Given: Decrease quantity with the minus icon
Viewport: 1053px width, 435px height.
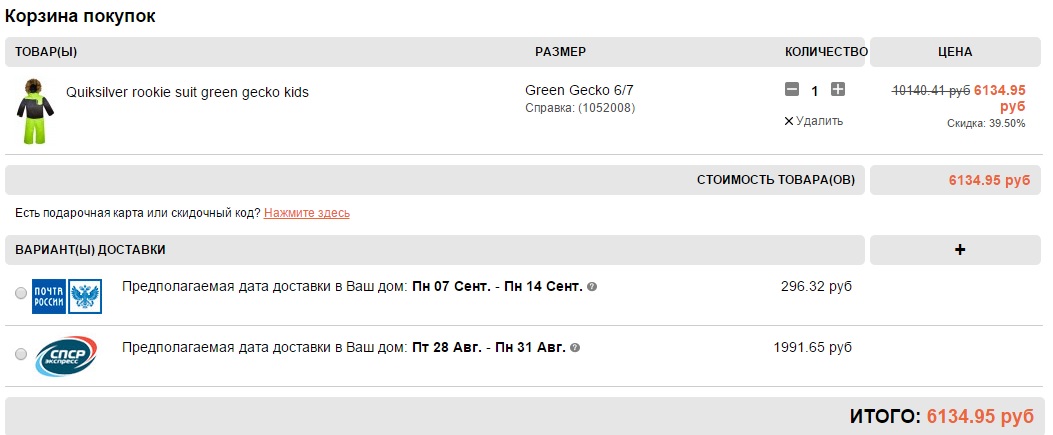Looking at the screenshot, I should [x=792, y=90].
